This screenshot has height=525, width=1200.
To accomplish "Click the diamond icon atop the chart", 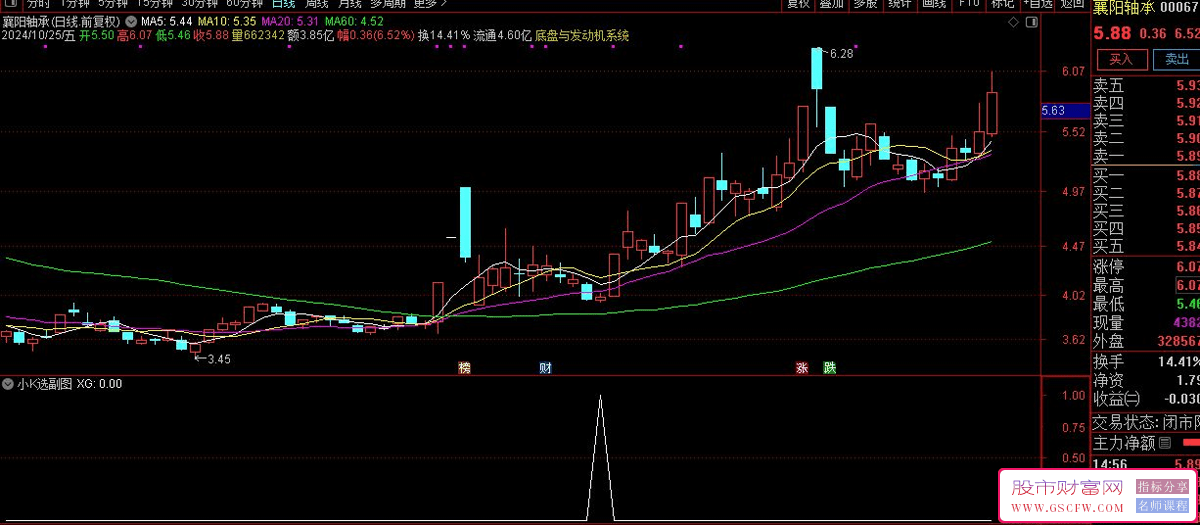I will 1014,21.
